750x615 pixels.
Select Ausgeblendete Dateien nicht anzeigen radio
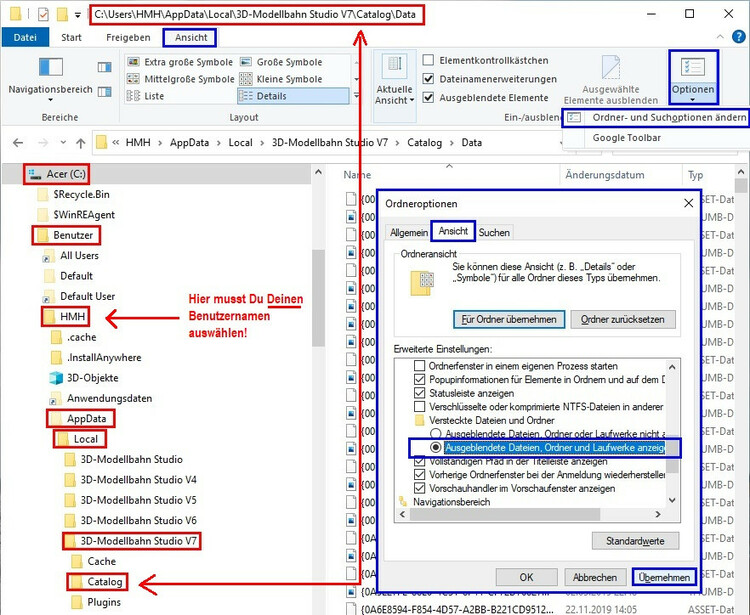(x=435, y=434)
